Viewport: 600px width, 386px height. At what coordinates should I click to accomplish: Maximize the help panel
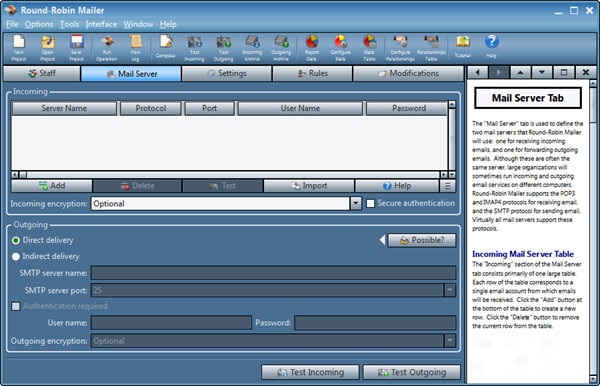point(564,72)
